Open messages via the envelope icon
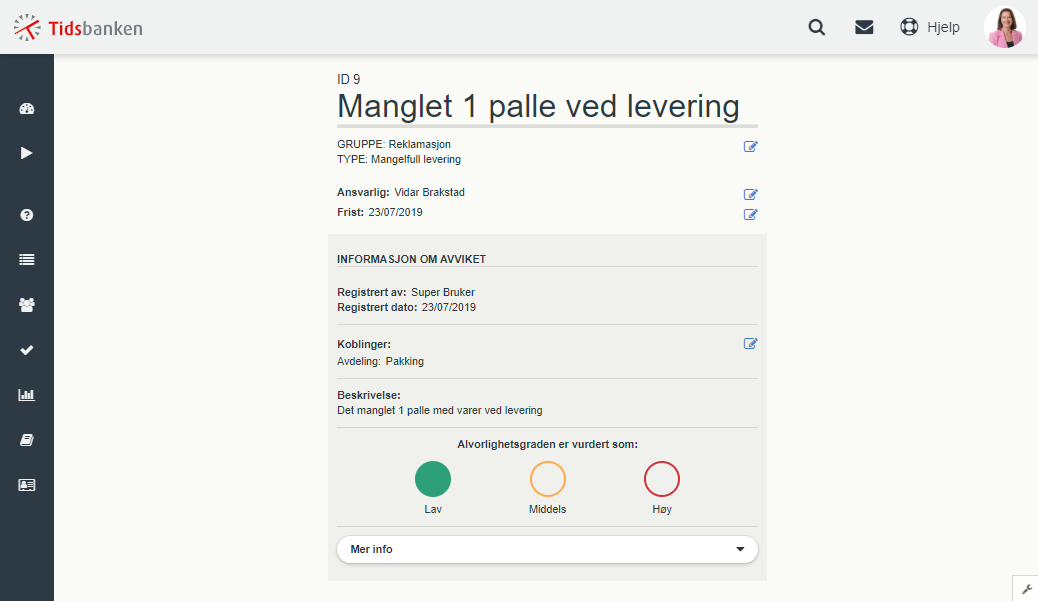The height and width of the screenshot is (601, 1038). click(864, 27)
